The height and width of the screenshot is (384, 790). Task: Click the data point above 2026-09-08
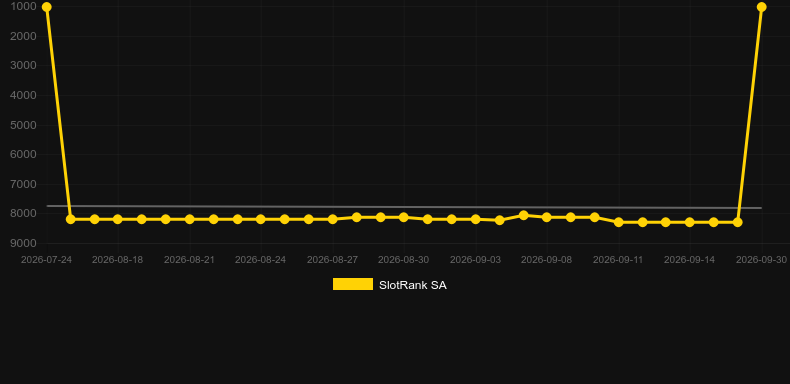tap(547, 217)
